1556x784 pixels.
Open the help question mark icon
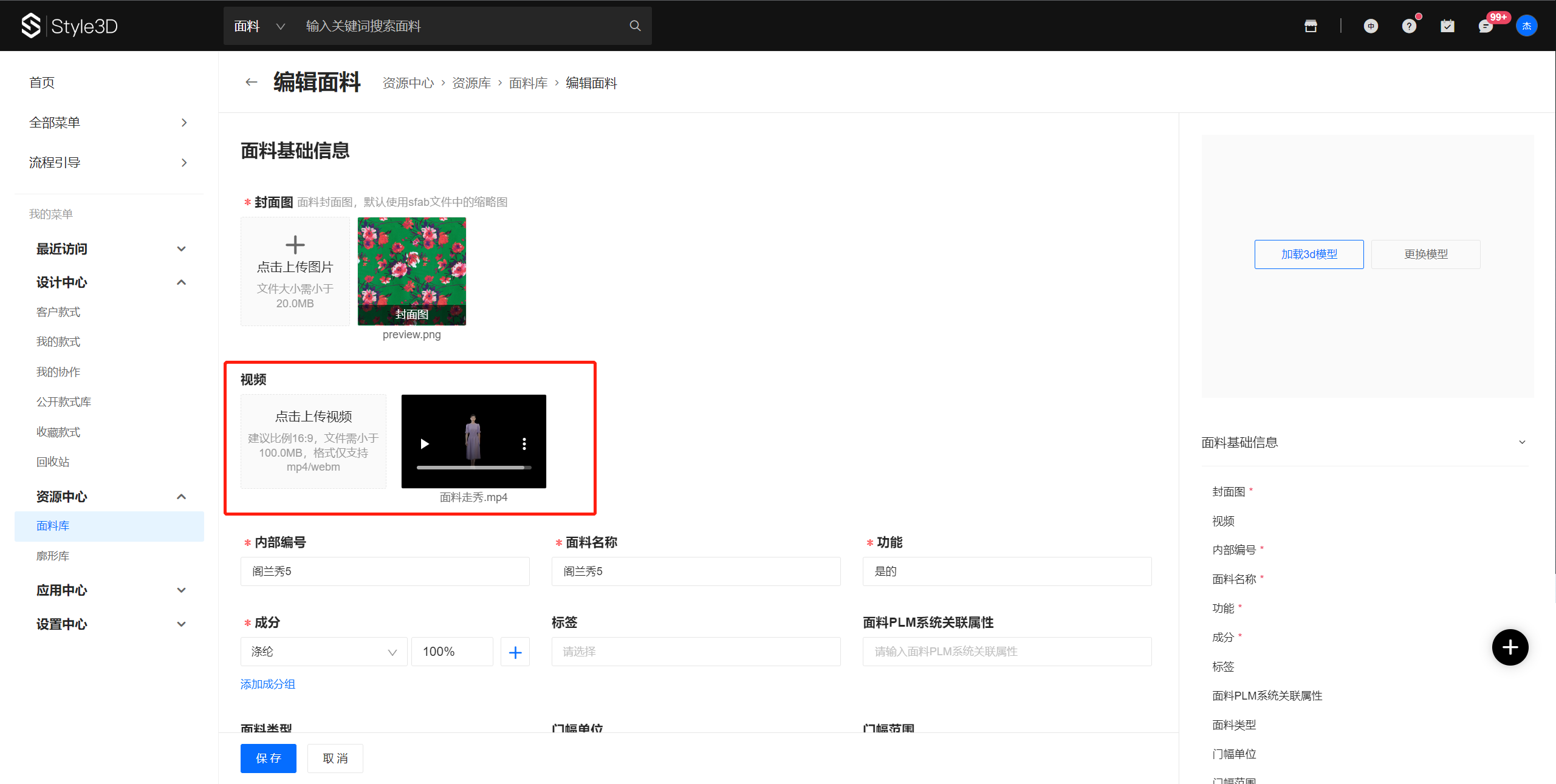click(1409, 26)
